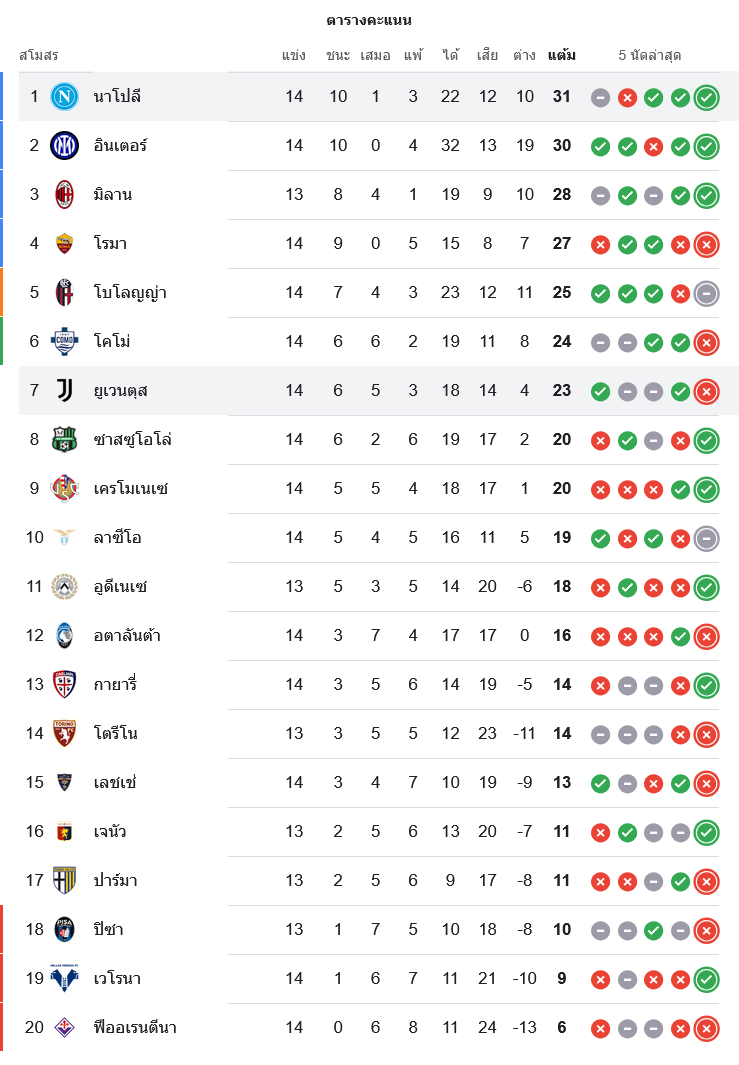Click Bologna's latest match draw icon

pyautogui.click(x=706, y=293)
